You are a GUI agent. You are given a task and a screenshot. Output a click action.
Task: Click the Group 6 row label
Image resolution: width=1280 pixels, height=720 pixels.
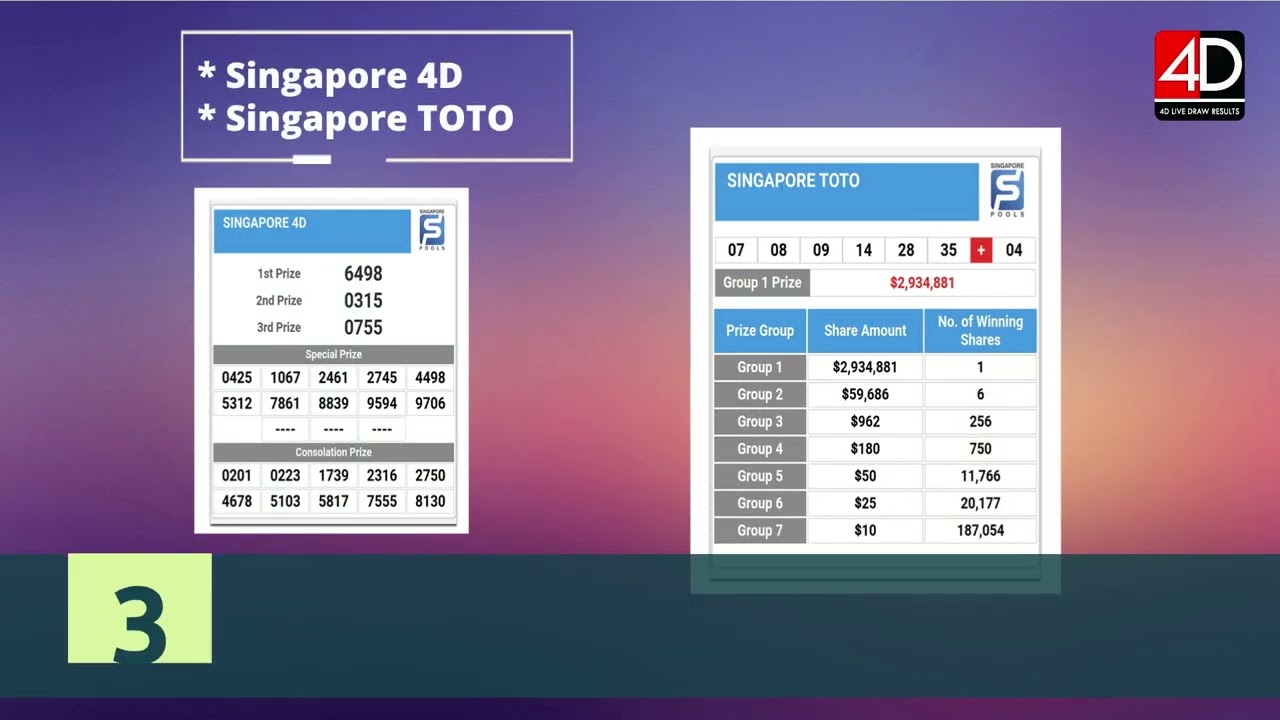[760, 503]
